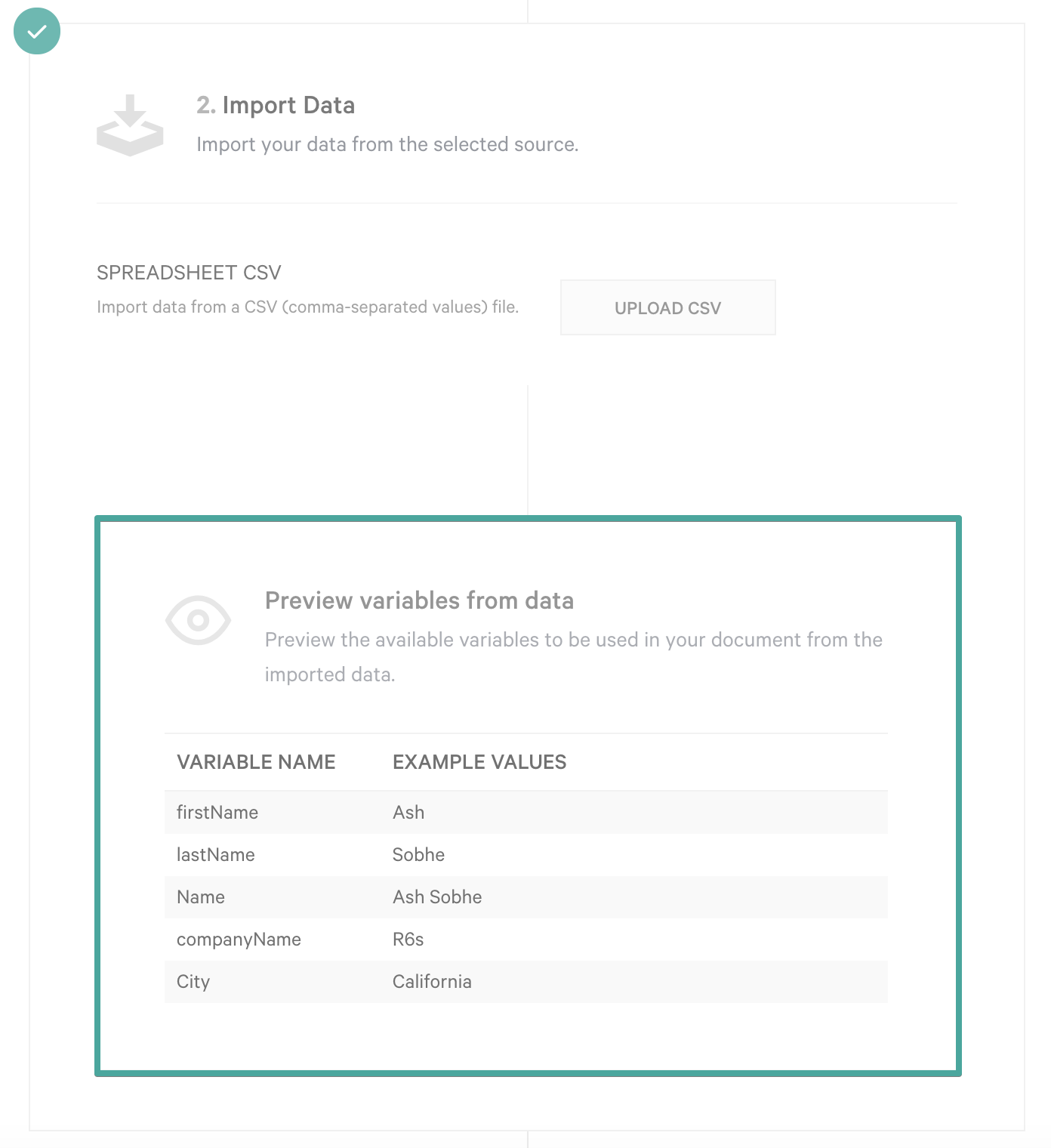Image resolution: width=1051 pixels, height=1148 pixels.
Task: Select the Import Data step header
Action: [275, 106]
